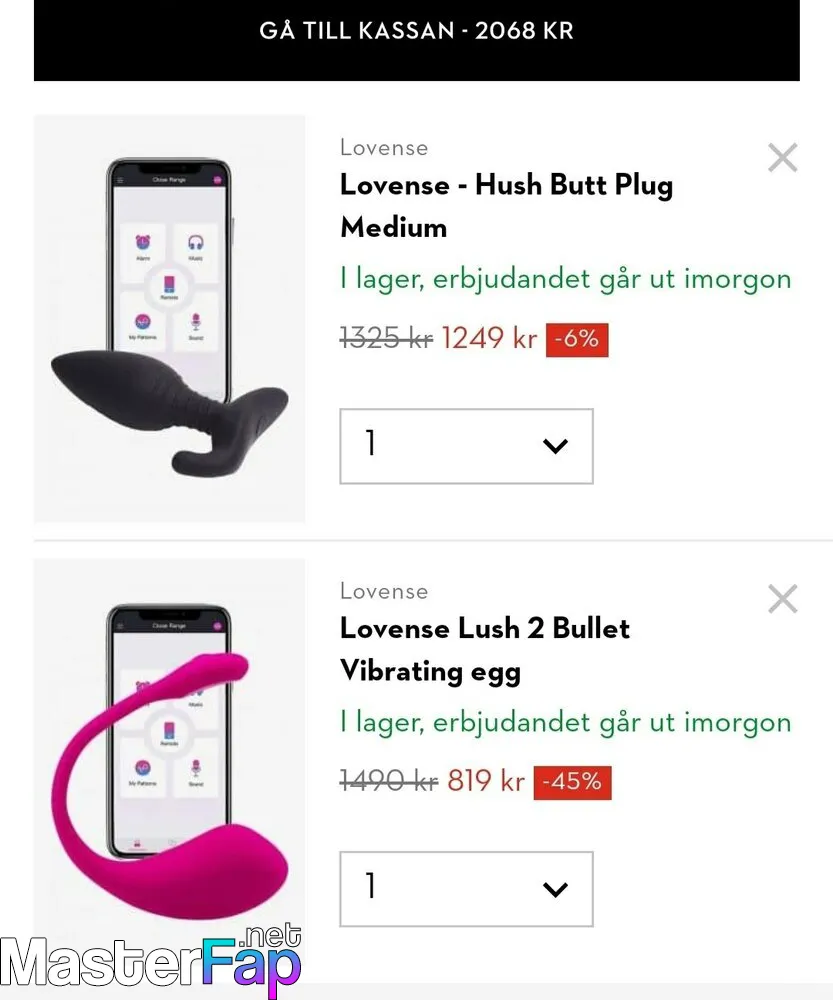833x1000 pixels.
Task: Click the chevron in the Lush 2 quantity selector
Action: (x=555, y=889)
